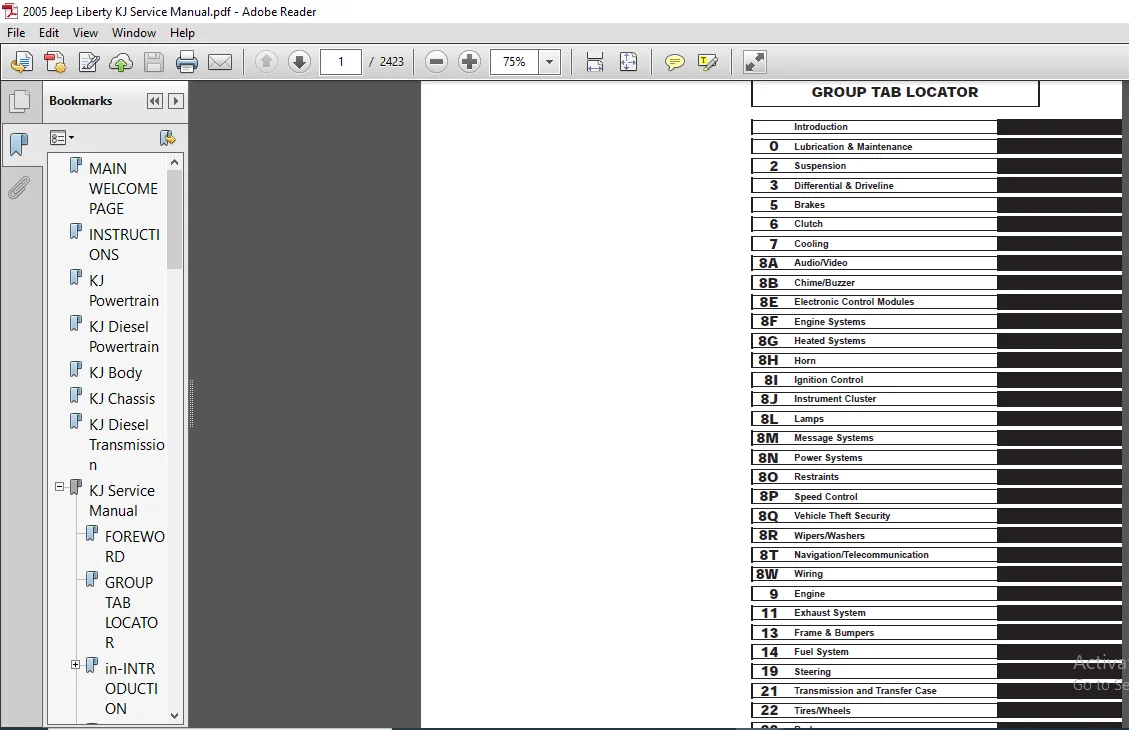Click the Transmission and Transfer Case link

[865, 691]
